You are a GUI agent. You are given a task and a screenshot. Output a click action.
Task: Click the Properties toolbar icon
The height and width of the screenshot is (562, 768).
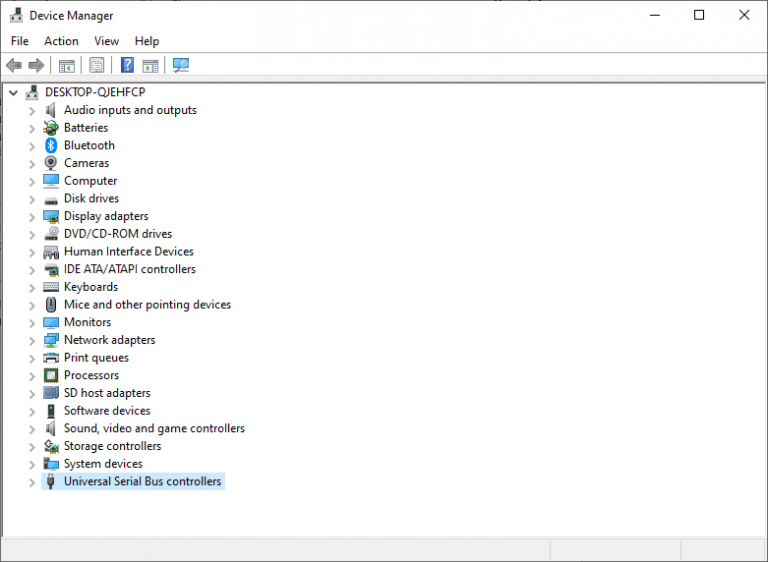97,66
